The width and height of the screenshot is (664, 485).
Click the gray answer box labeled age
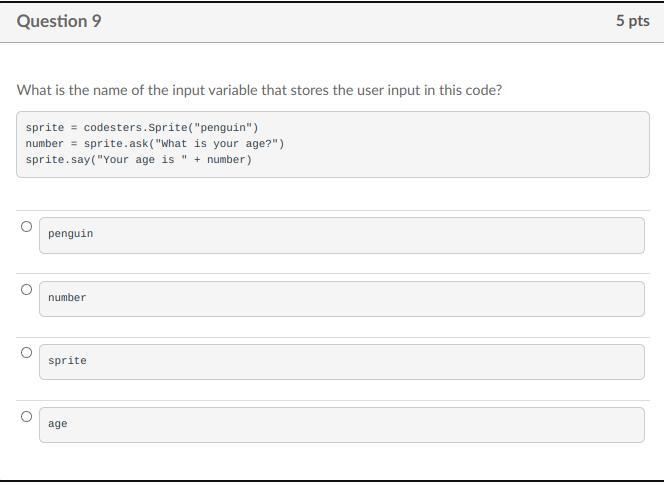342,424
